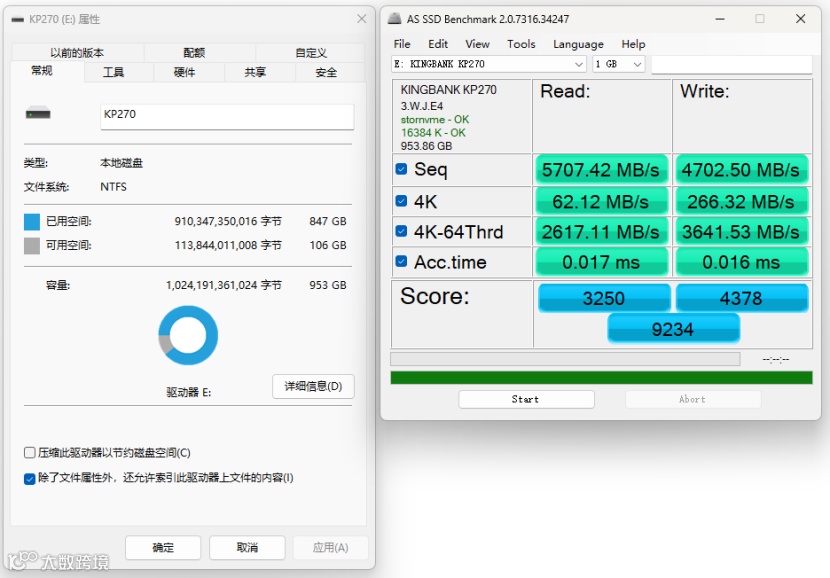Click the Seq read result 5707.42 MB/s
This screenshot has height=578, width=830.
point(601,170)
